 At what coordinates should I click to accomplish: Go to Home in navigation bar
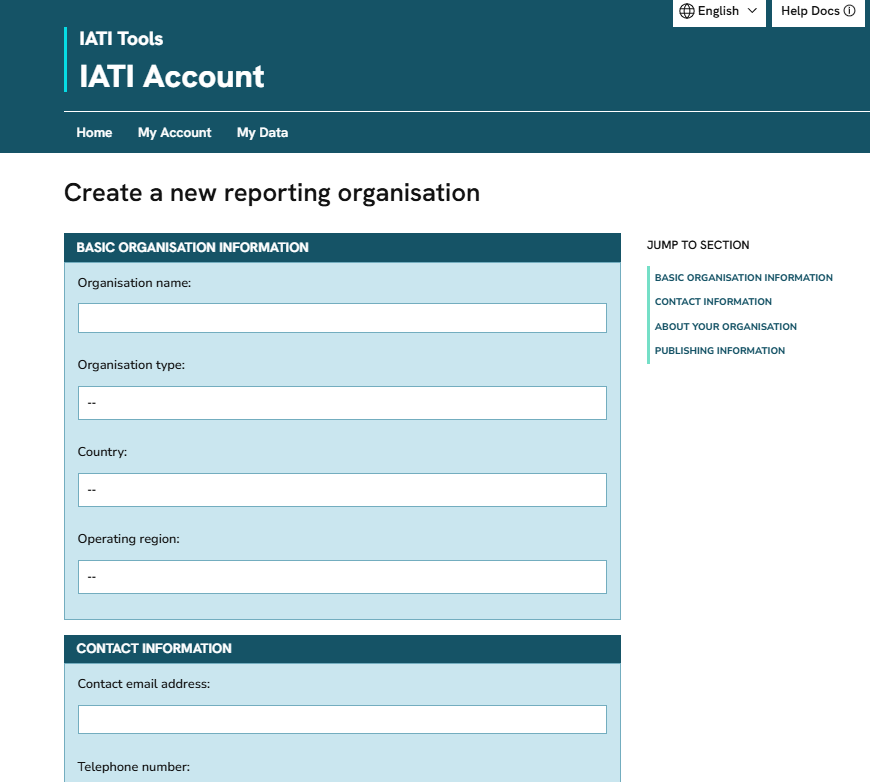pyautogui.click(x=94, y=132)
